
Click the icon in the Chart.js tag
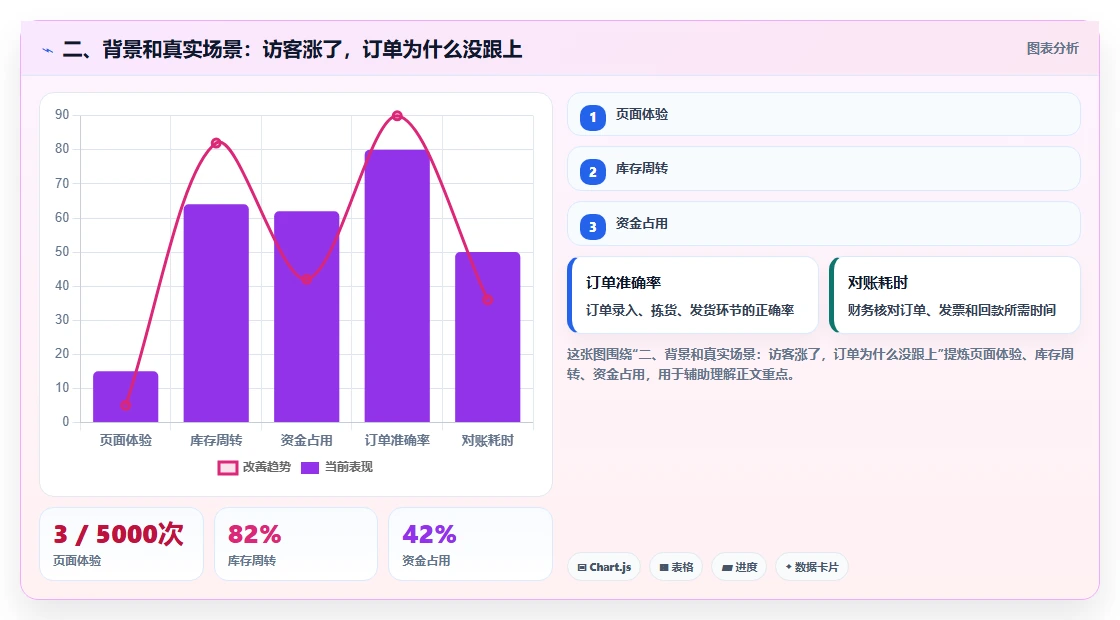point(581,567)
